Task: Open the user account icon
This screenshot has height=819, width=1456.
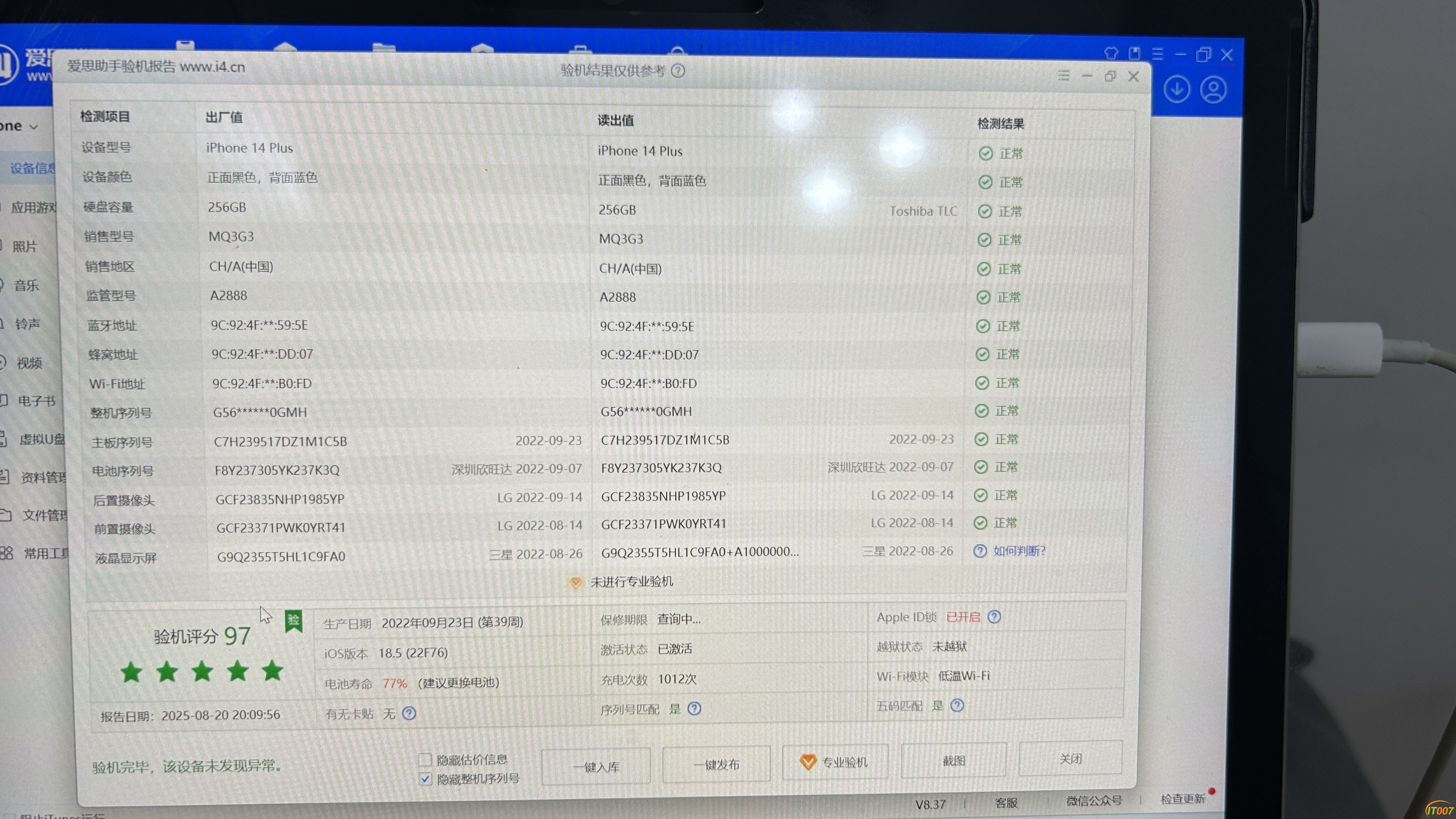Action: [1213, 90]
